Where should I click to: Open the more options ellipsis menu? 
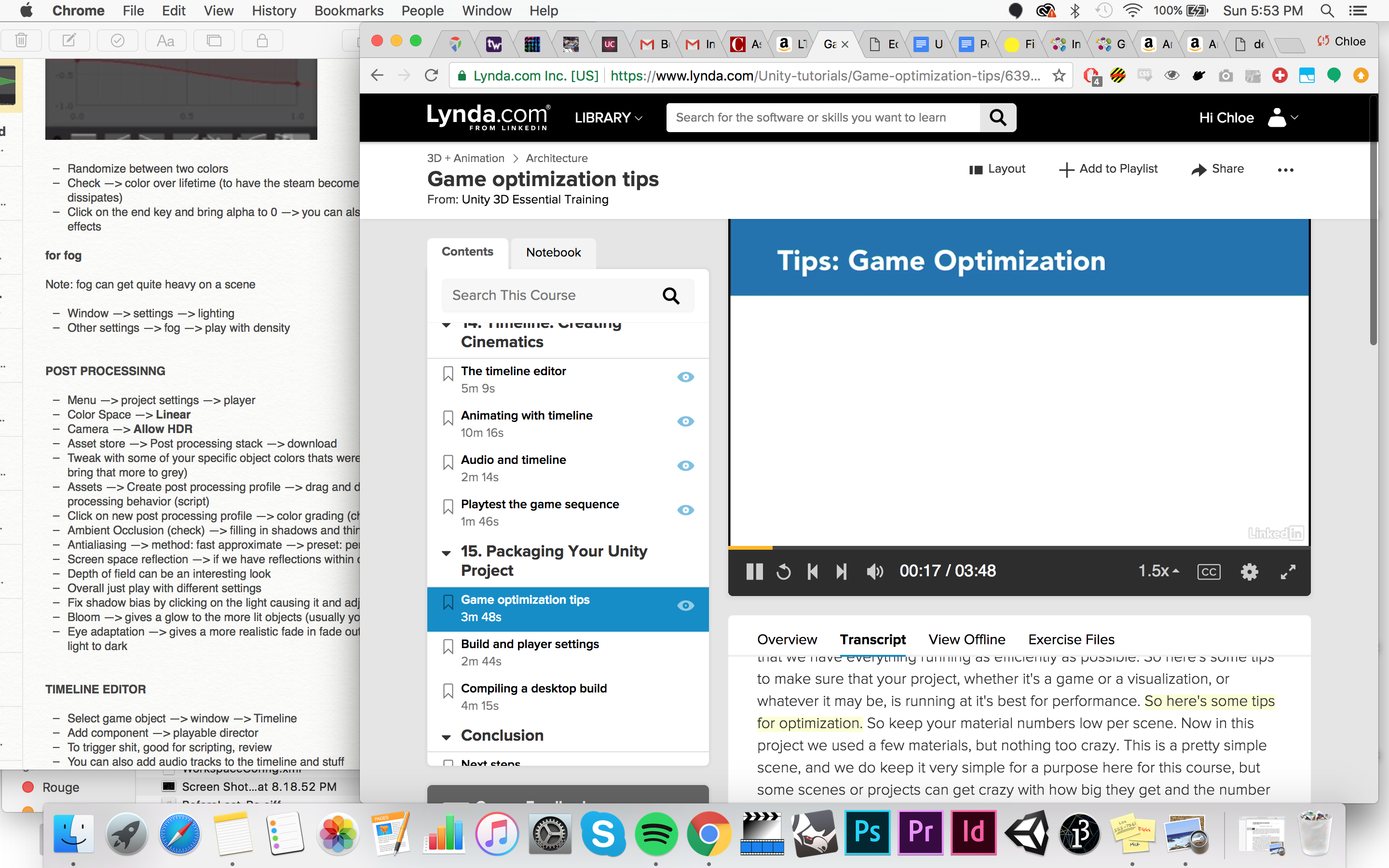pos(1286,170)
